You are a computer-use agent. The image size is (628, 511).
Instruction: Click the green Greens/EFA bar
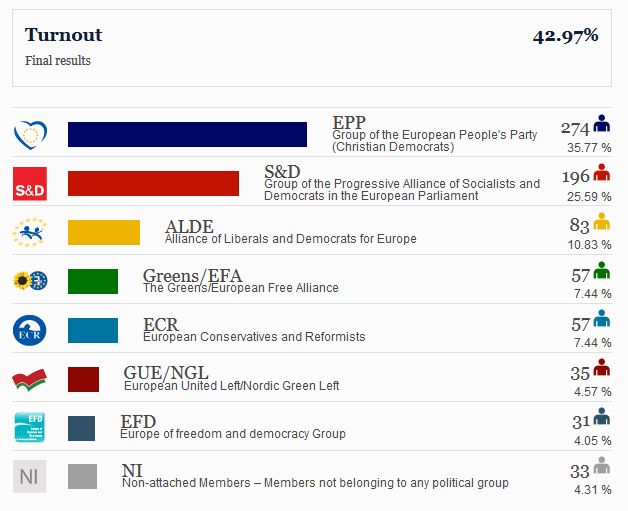point(93,282)
